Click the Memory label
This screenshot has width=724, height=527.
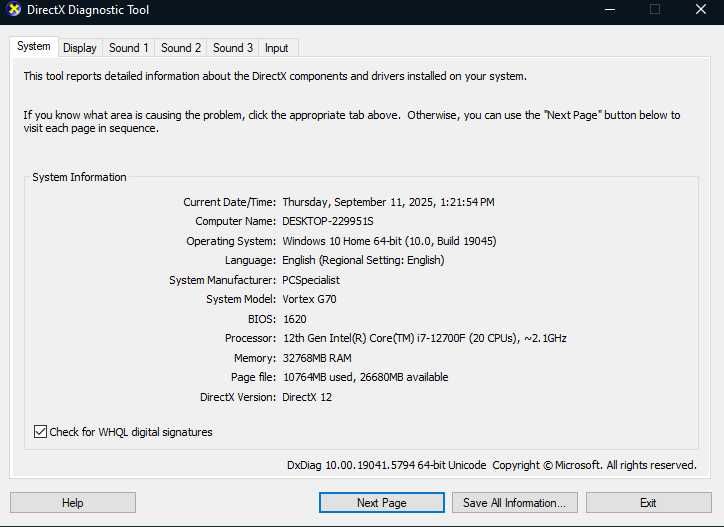tap(255, 358)
